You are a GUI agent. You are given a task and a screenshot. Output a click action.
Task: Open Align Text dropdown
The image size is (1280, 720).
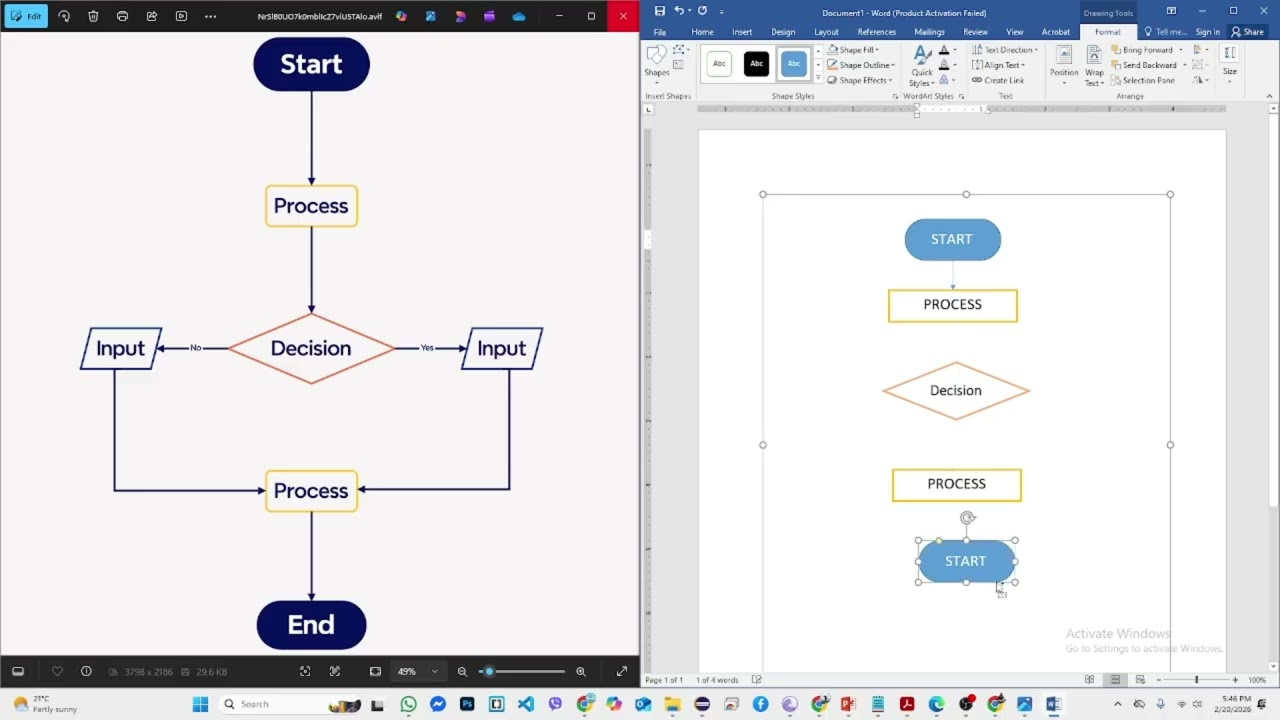pyautogui.click(x=998, y=65)
